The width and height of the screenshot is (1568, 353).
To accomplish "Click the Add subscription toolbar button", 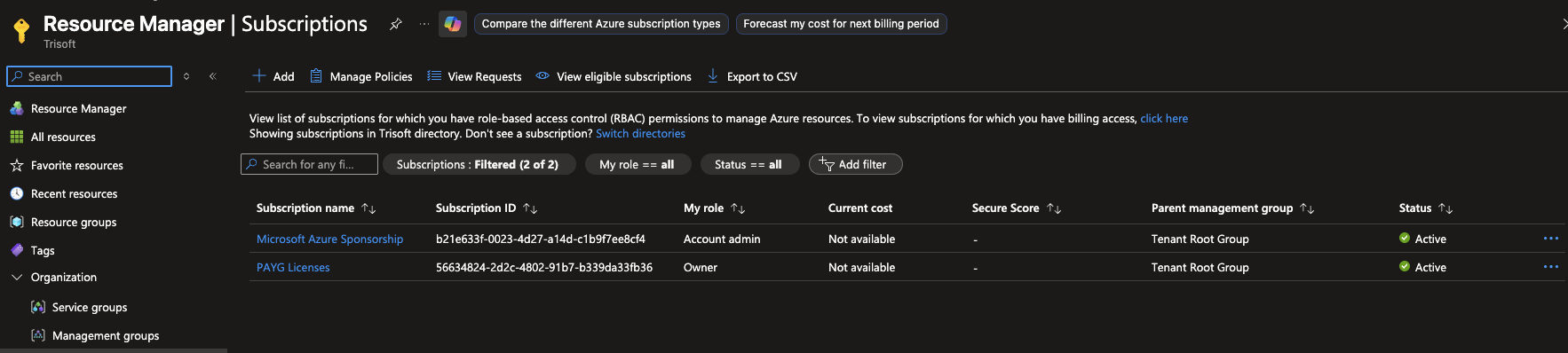I will (273, 76).
